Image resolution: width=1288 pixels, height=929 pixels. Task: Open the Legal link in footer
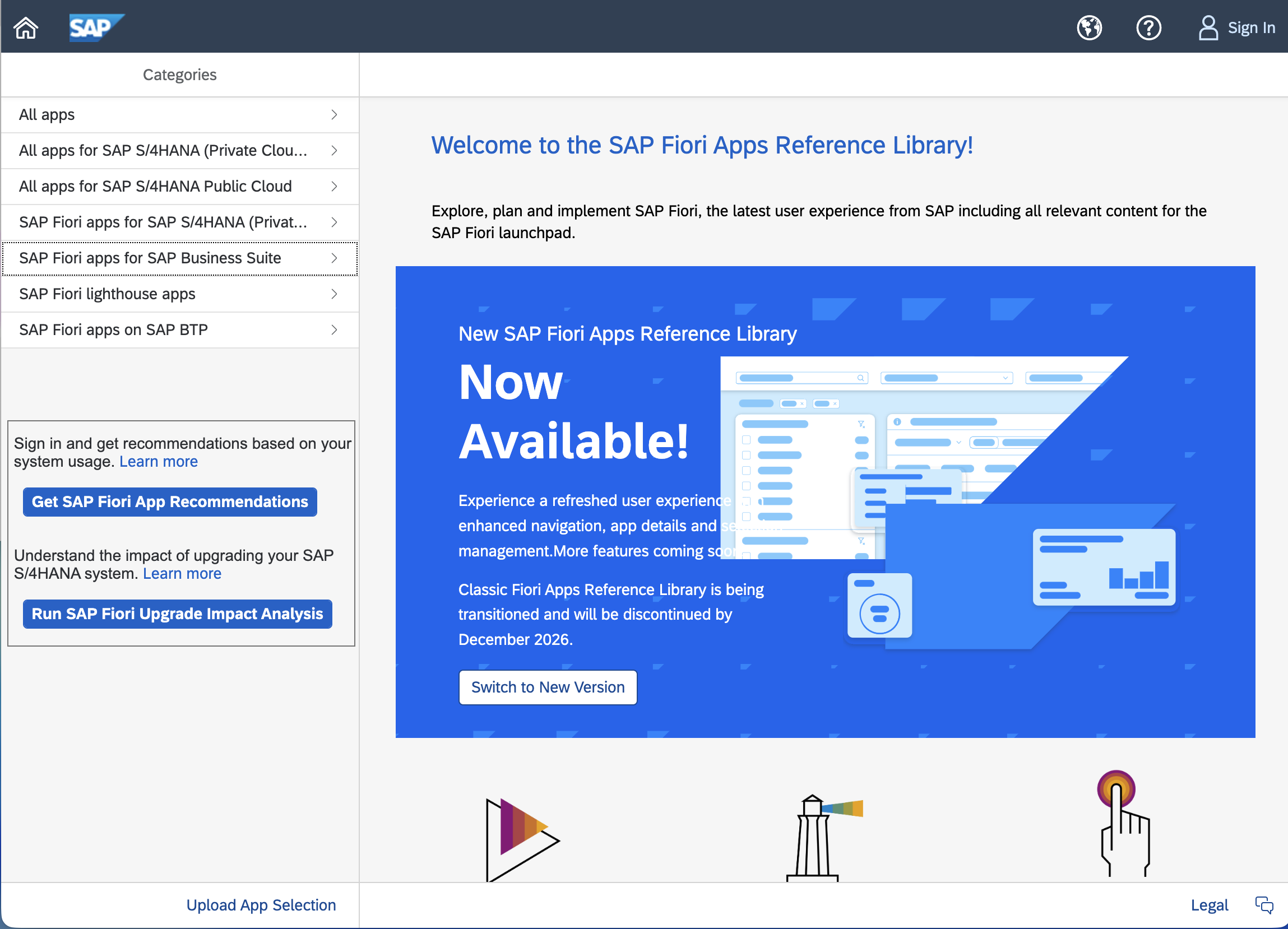coord(1208,904)
